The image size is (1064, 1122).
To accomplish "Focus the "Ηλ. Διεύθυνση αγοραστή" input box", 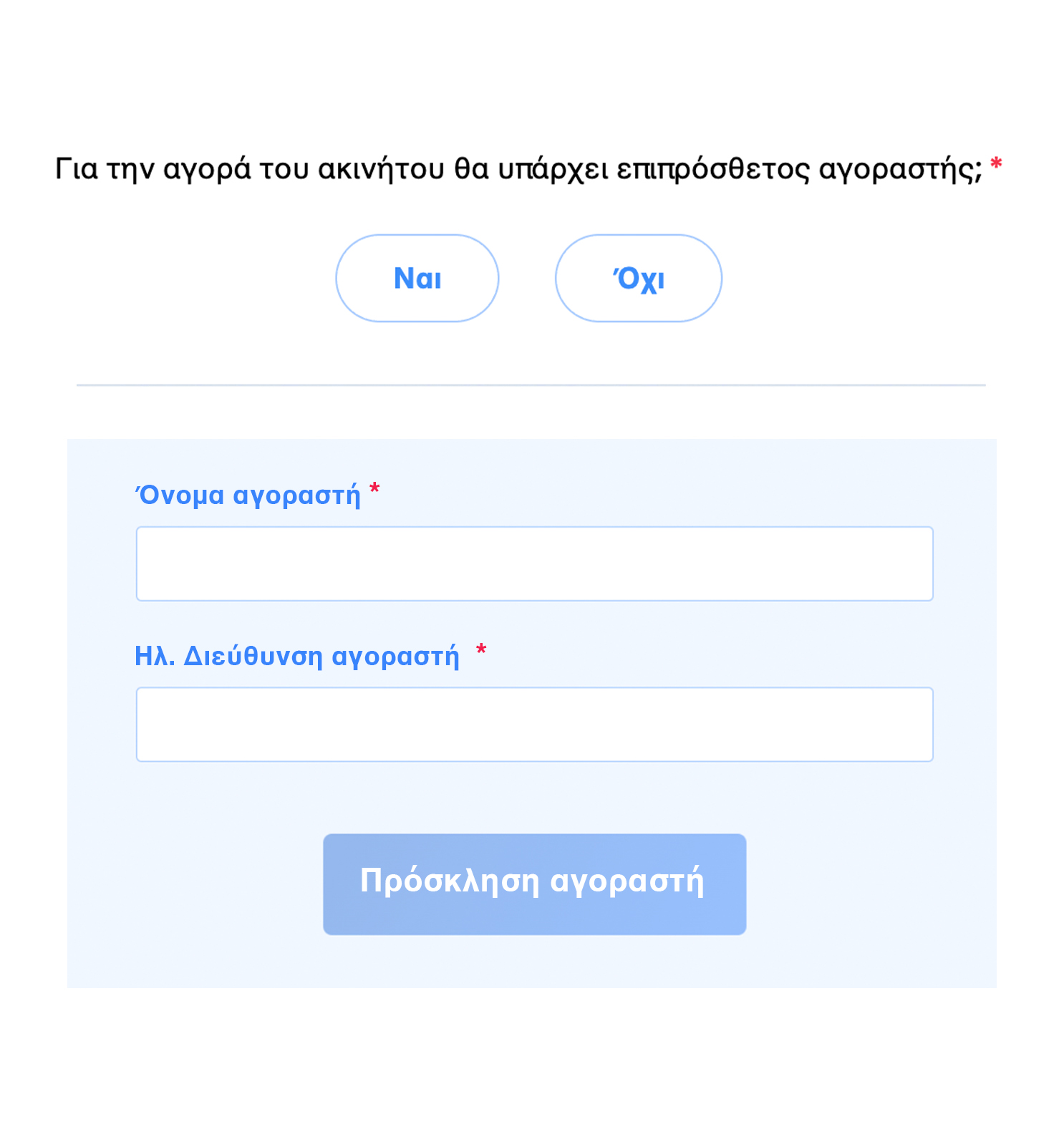I will [x=534, y=725].
